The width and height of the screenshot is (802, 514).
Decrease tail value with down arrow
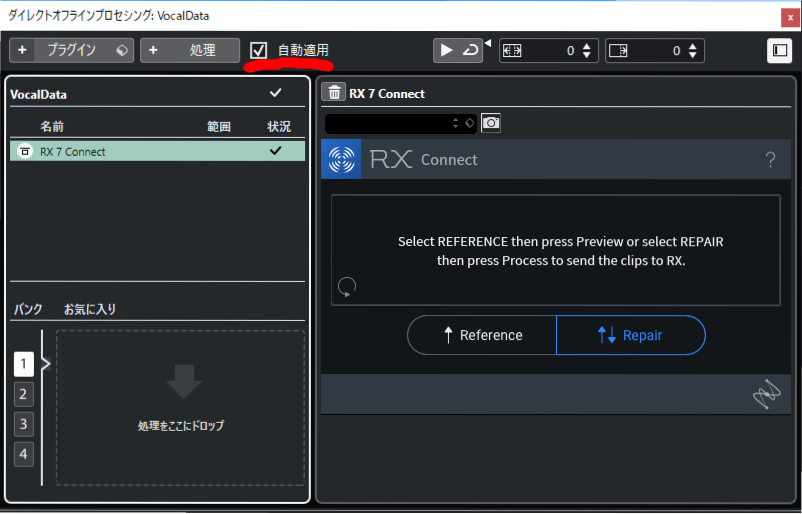(x=693, y=55)
